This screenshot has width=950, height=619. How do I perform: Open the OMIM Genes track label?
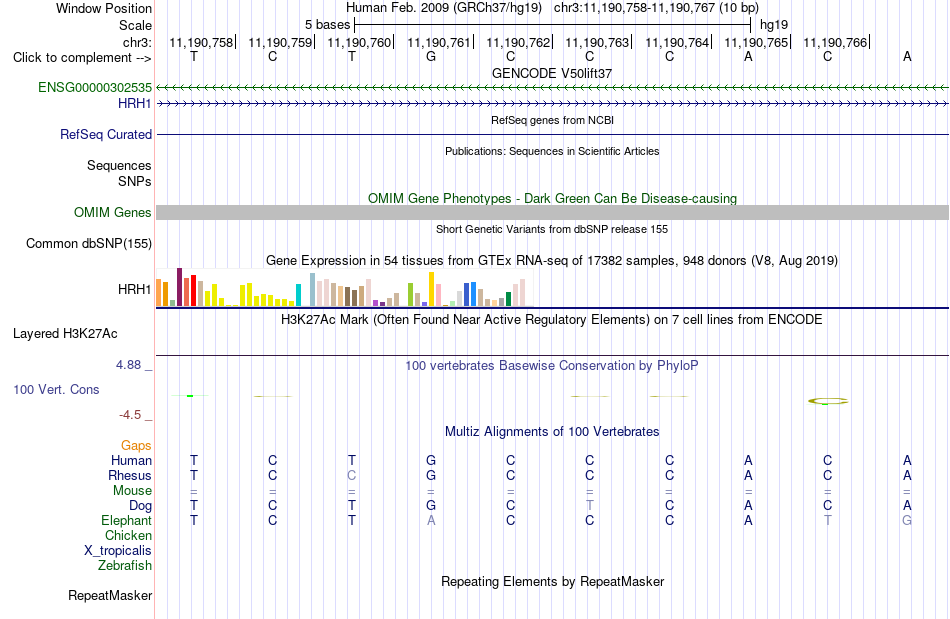pyautogui.click(x=112, y=213)
